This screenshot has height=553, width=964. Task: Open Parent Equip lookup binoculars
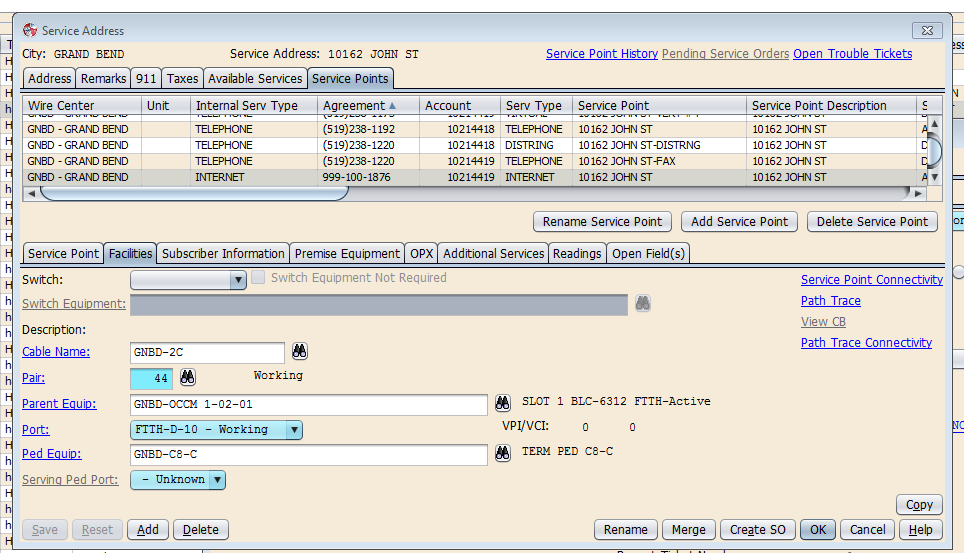click(x=503, y=404)
